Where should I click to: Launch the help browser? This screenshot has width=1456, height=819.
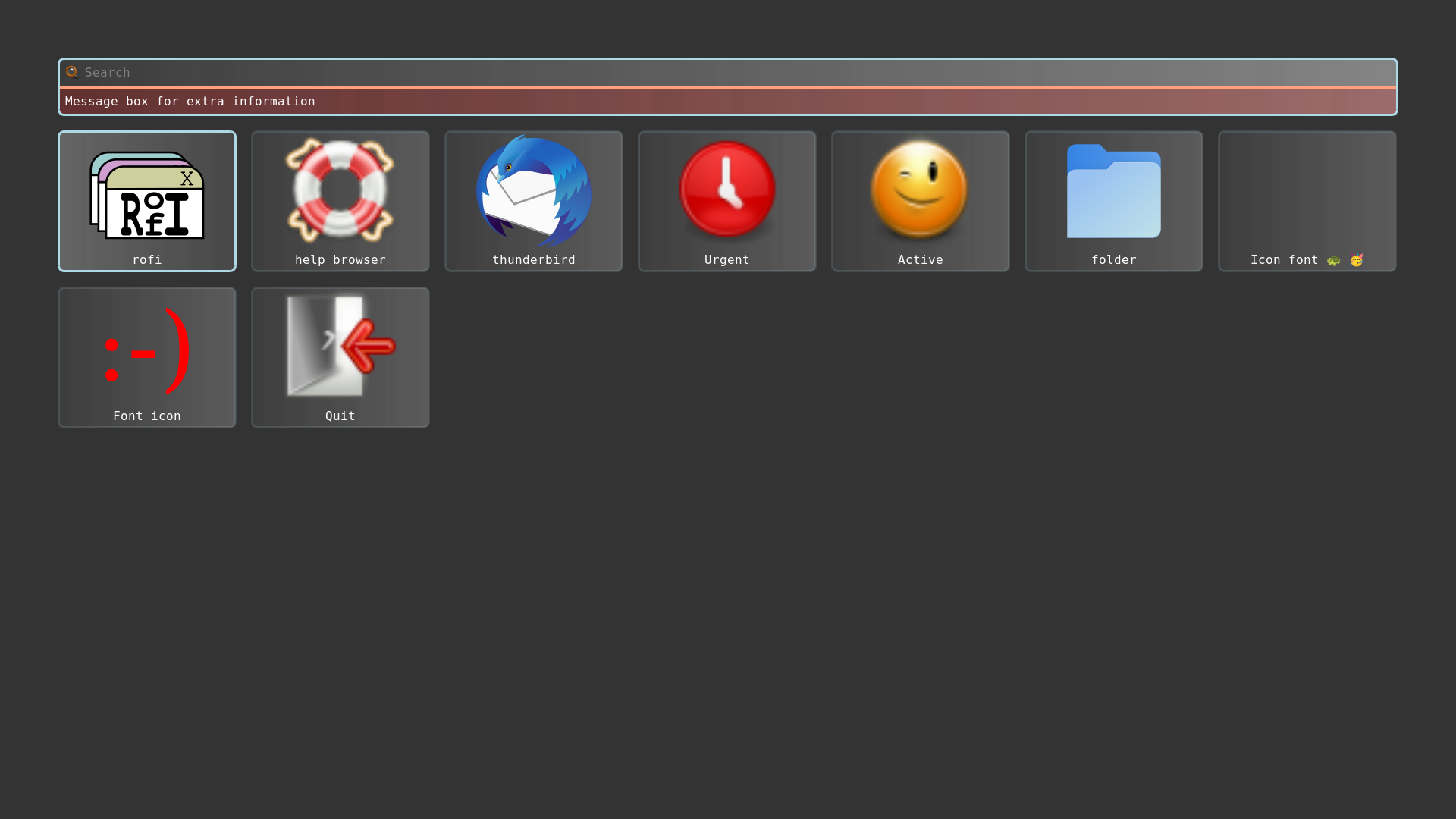[x=340, y=200]
